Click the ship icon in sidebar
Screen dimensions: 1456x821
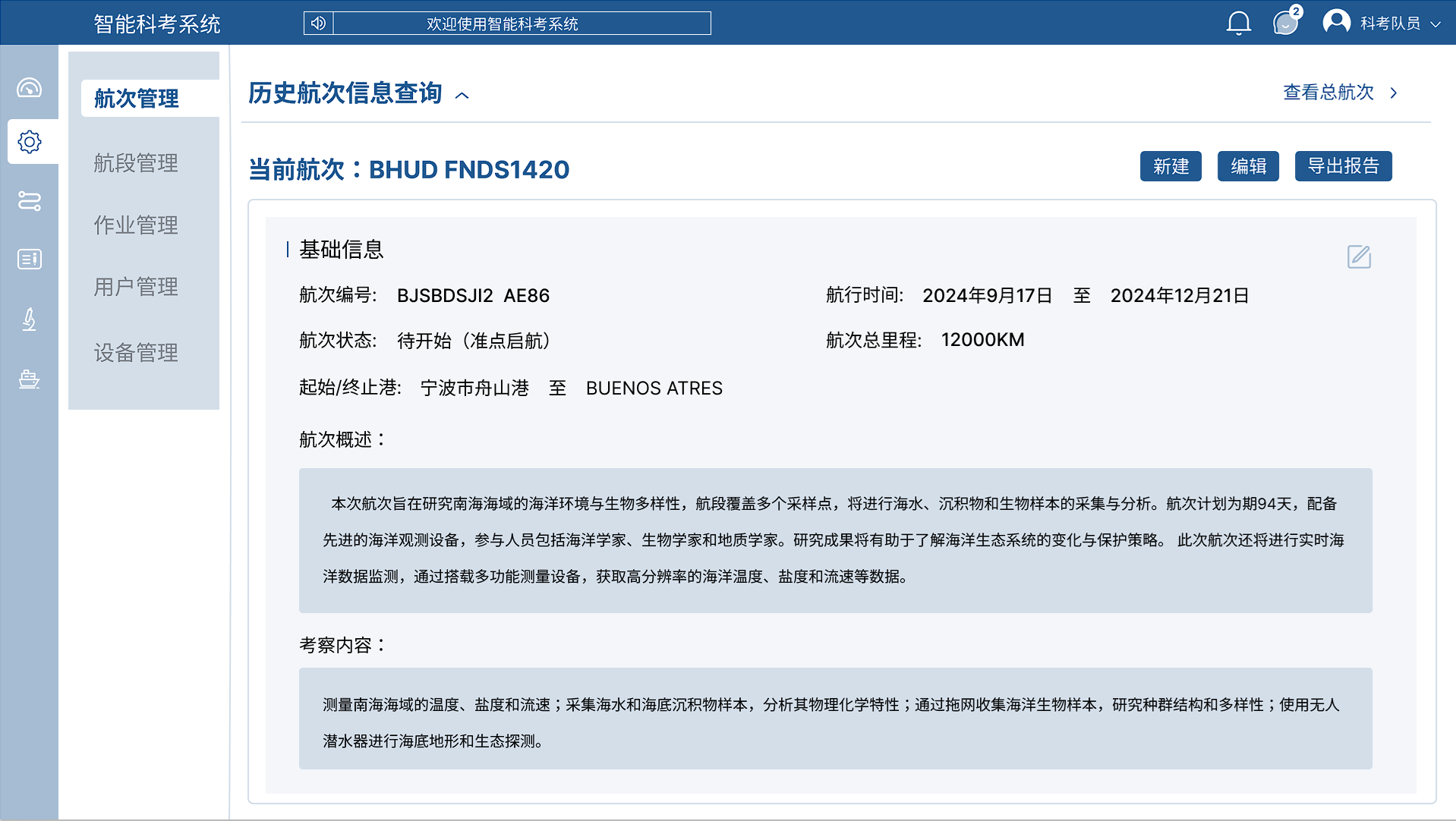point(29,379)
